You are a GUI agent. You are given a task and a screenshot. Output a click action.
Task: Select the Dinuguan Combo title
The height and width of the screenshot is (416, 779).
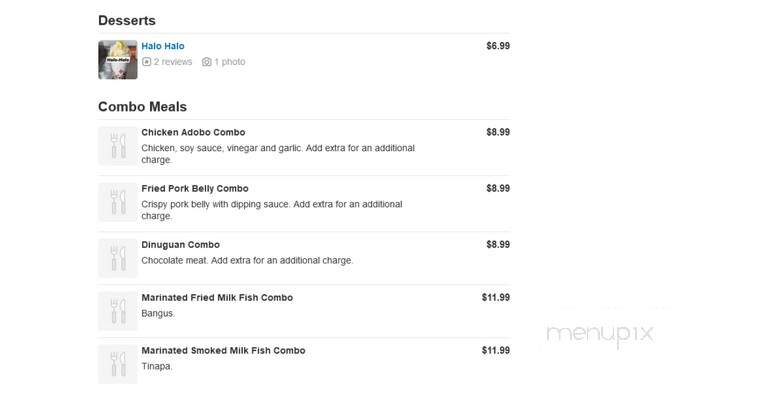coord(180,245)
